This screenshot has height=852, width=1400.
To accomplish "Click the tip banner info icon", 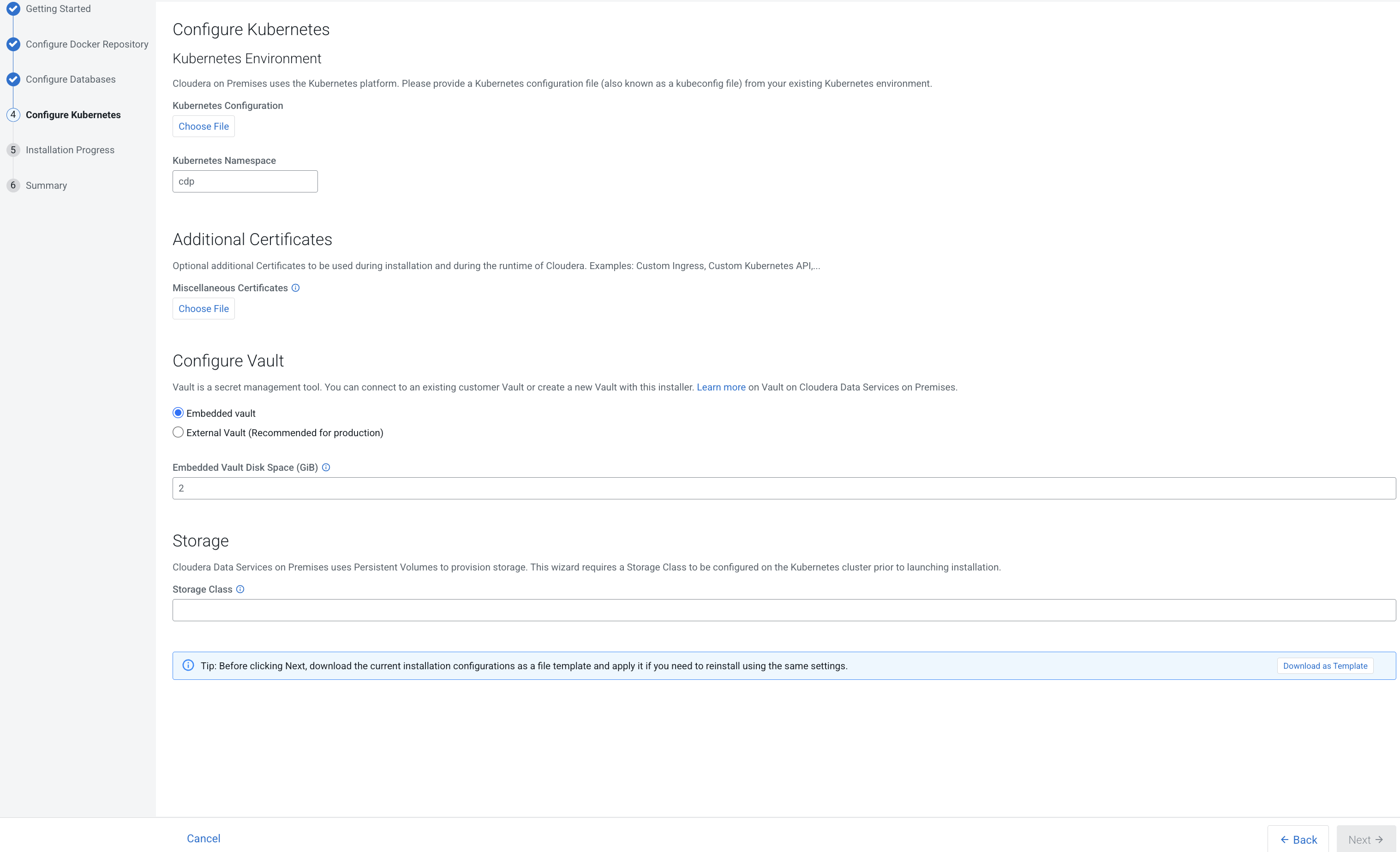I will pos(188,665).
